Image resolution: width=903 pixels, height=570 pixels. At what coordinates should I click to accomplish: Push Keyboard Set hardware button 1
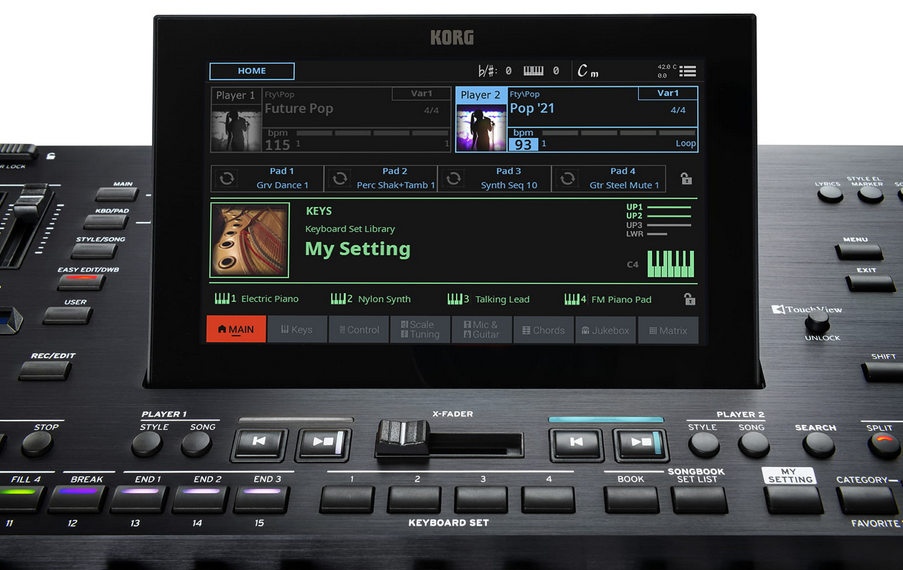pos(347,499)
